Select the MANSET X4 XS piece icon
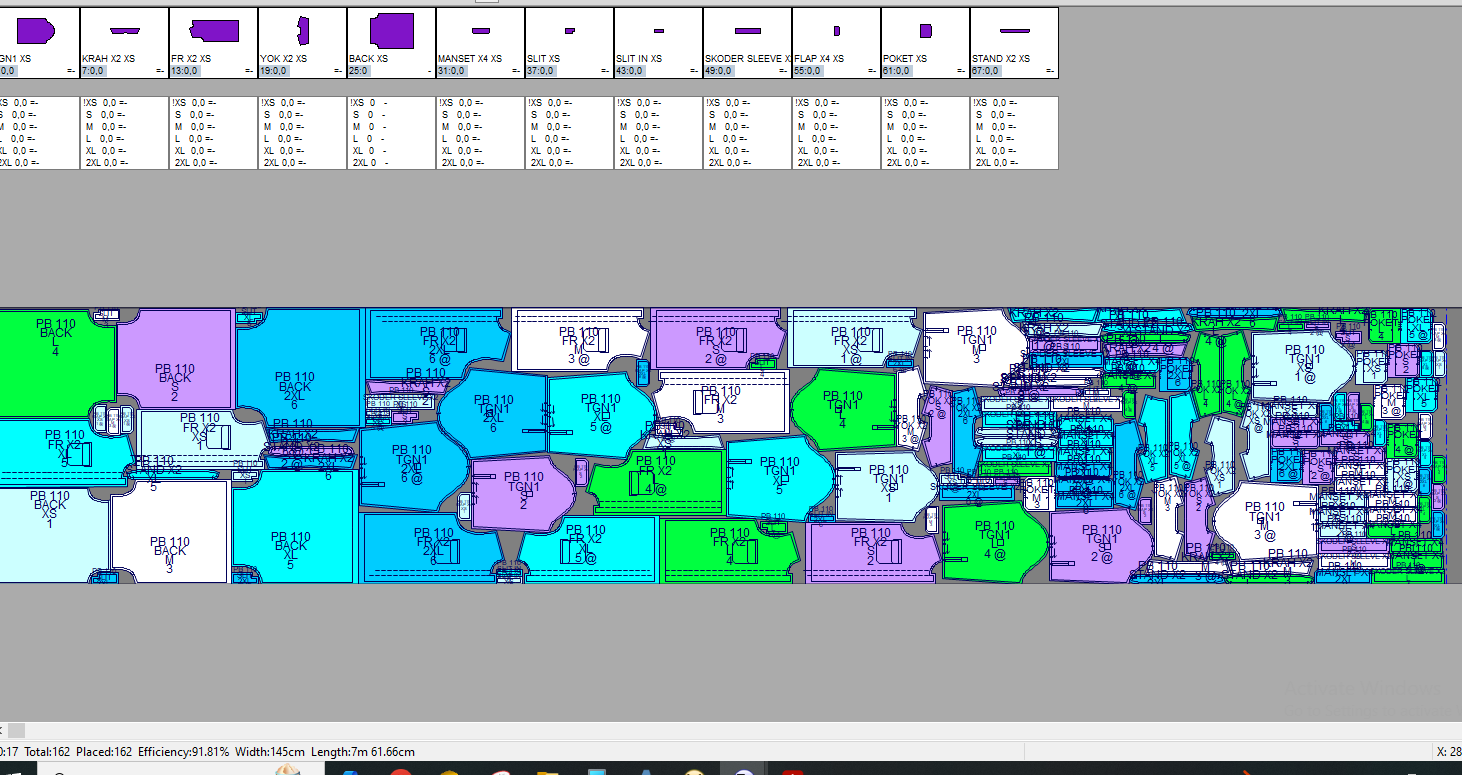The width and height of the screenshot is (1462, 775). click(480, 31)
